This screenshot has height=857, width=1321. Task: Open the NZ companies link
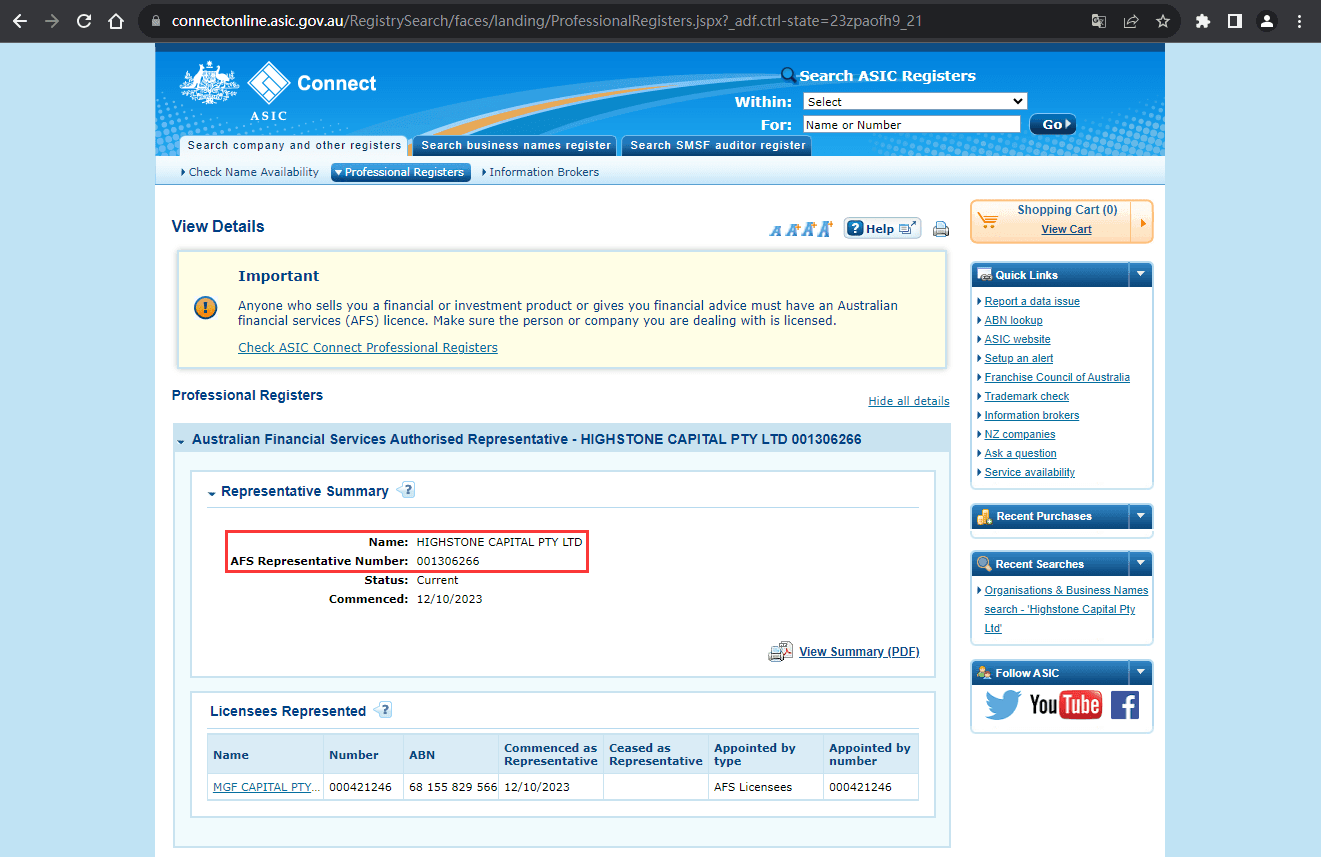click(x=1020, y=434)
